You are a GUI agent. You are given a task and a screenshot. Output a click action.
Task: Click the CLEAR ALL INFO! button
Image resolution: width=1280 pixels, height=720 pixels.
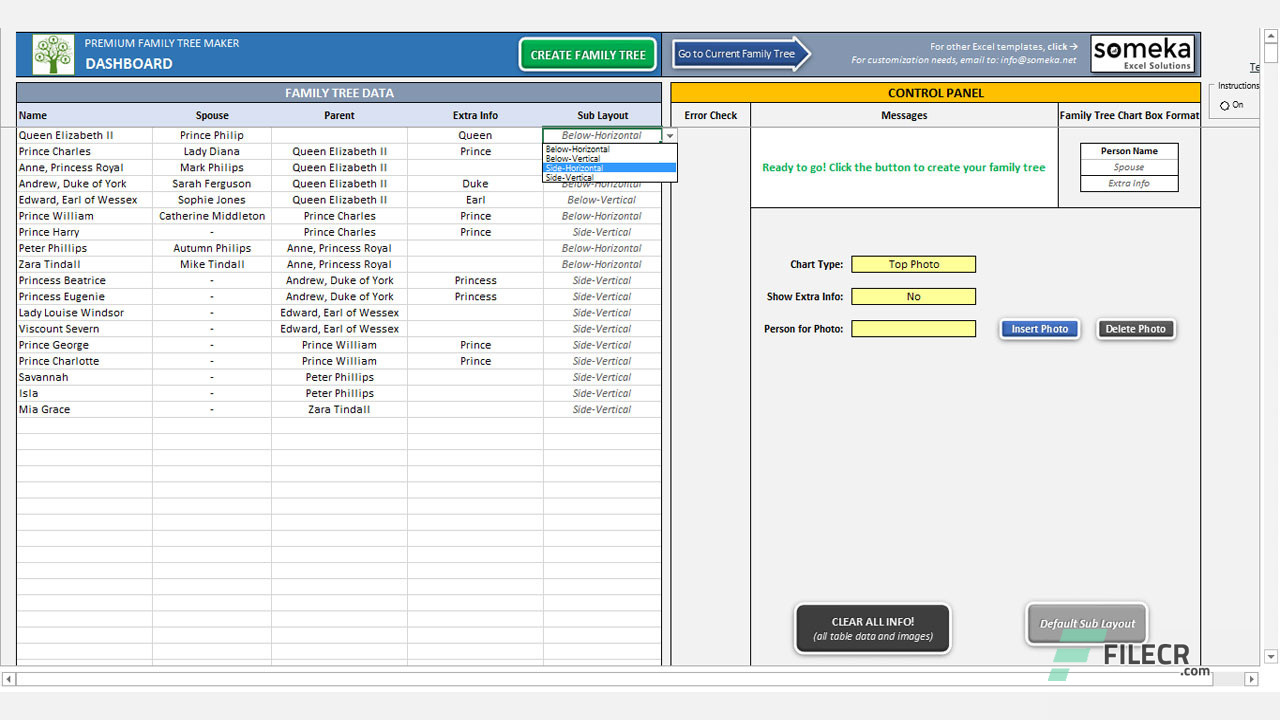point(873,629)
